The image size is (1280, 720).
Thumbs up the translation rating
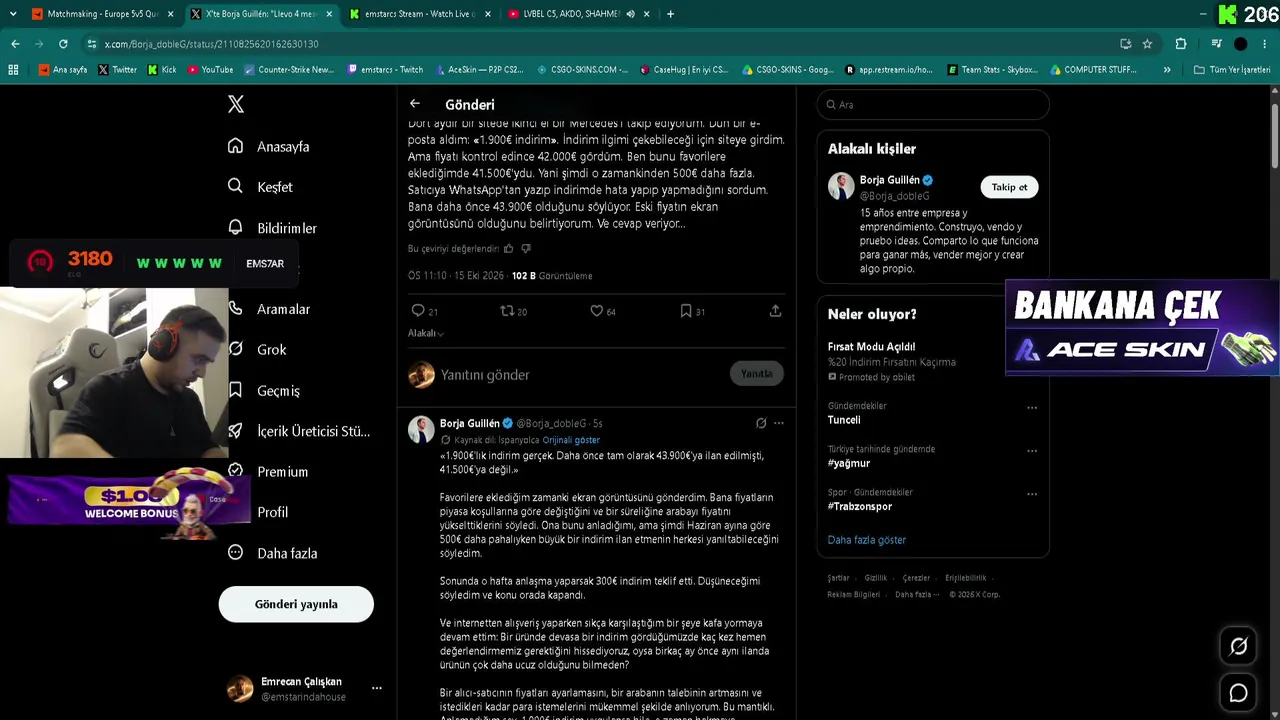pos(508,248)
